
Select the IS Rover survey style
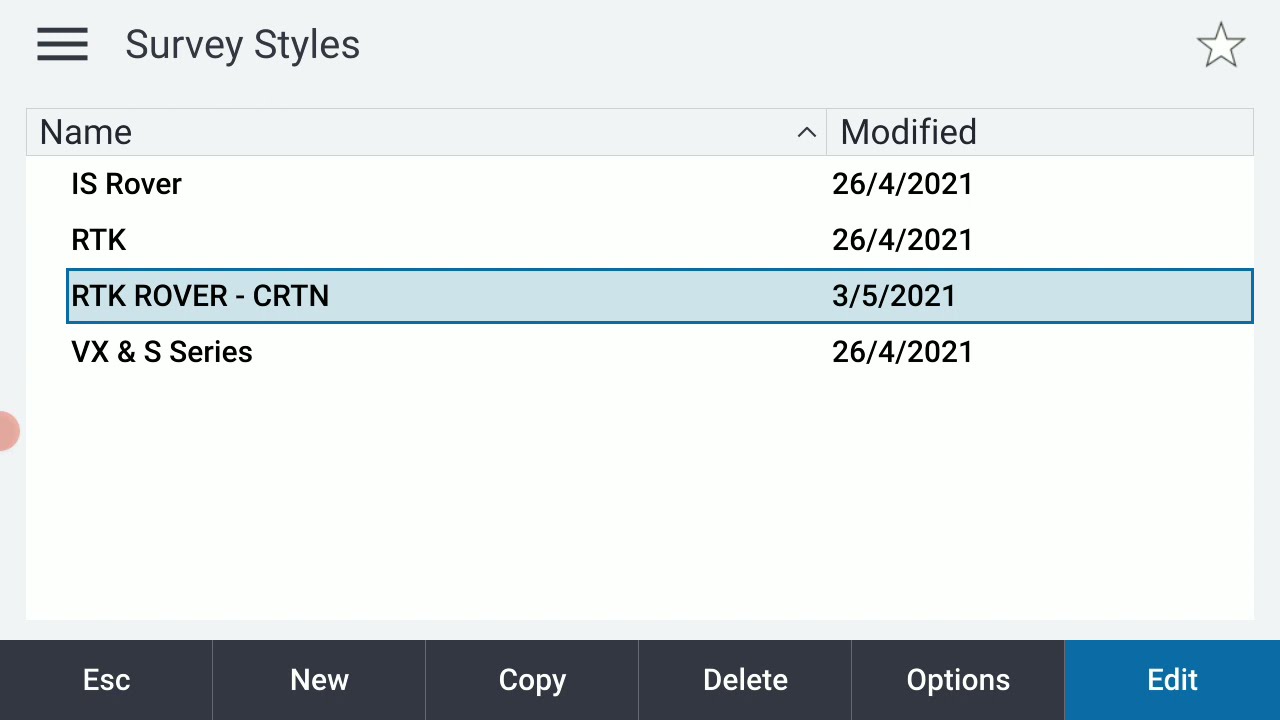coord(127,184)
